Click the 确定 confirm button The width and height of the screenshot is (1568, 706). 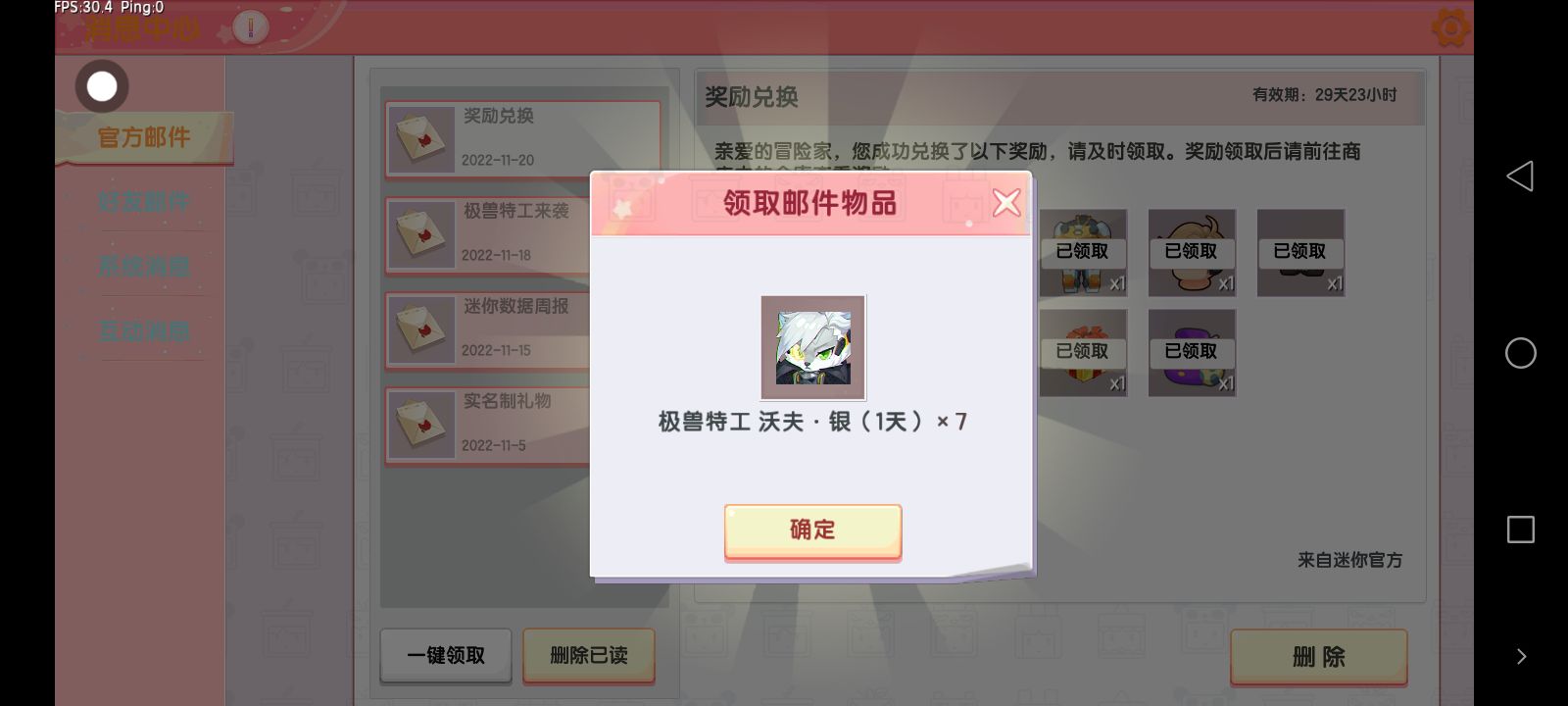812,531
